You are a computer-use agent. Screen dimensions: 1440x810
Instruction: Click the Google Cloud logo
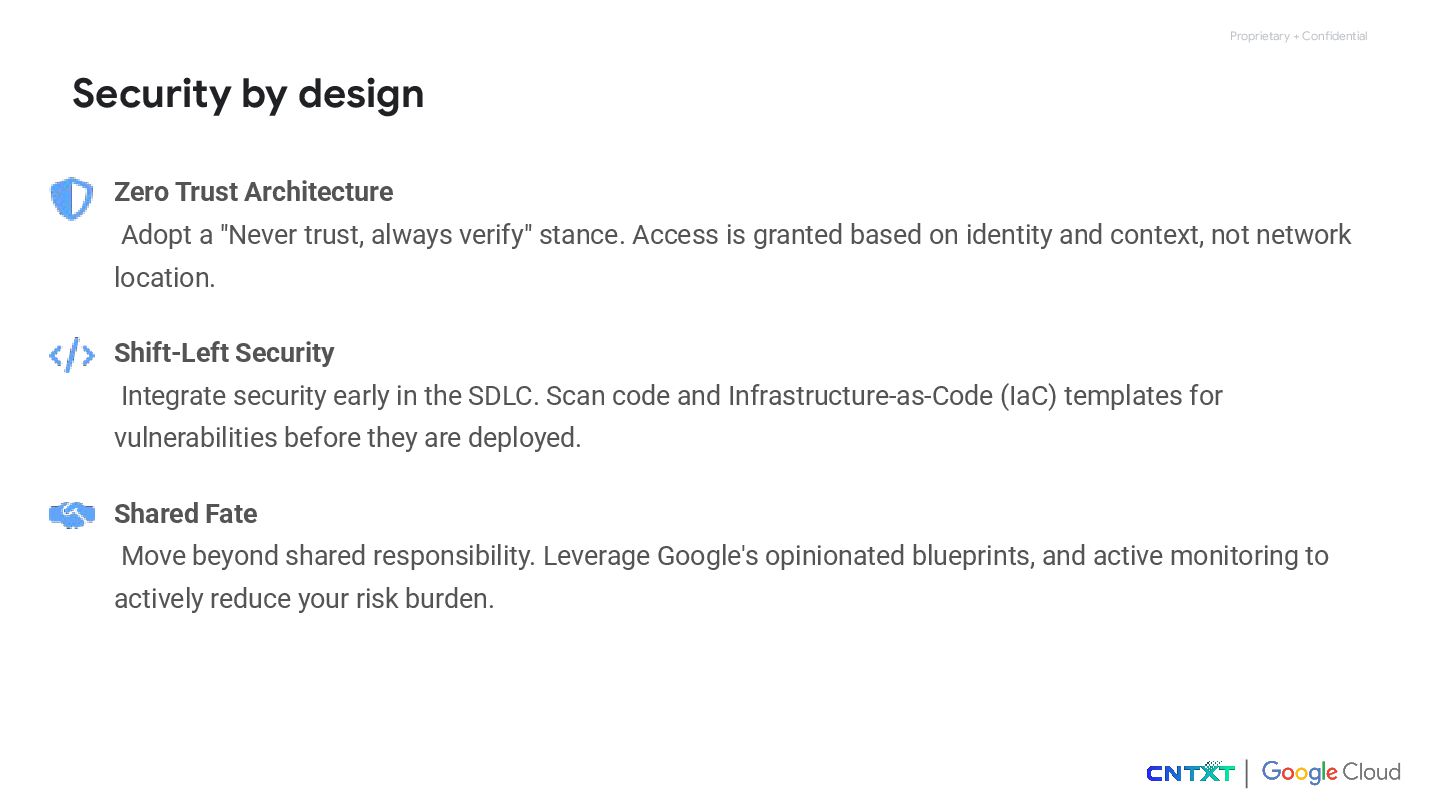tap(1331, 772)
